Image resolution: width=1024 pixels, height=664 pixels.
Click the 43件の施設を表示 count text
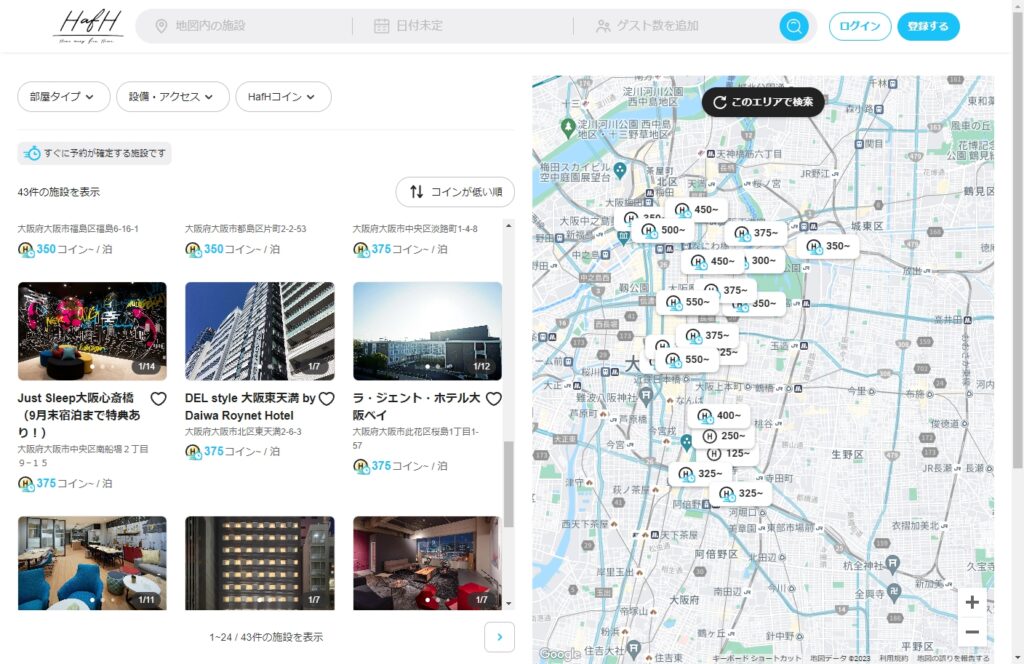pyautogui.click(x=59, y=192)
